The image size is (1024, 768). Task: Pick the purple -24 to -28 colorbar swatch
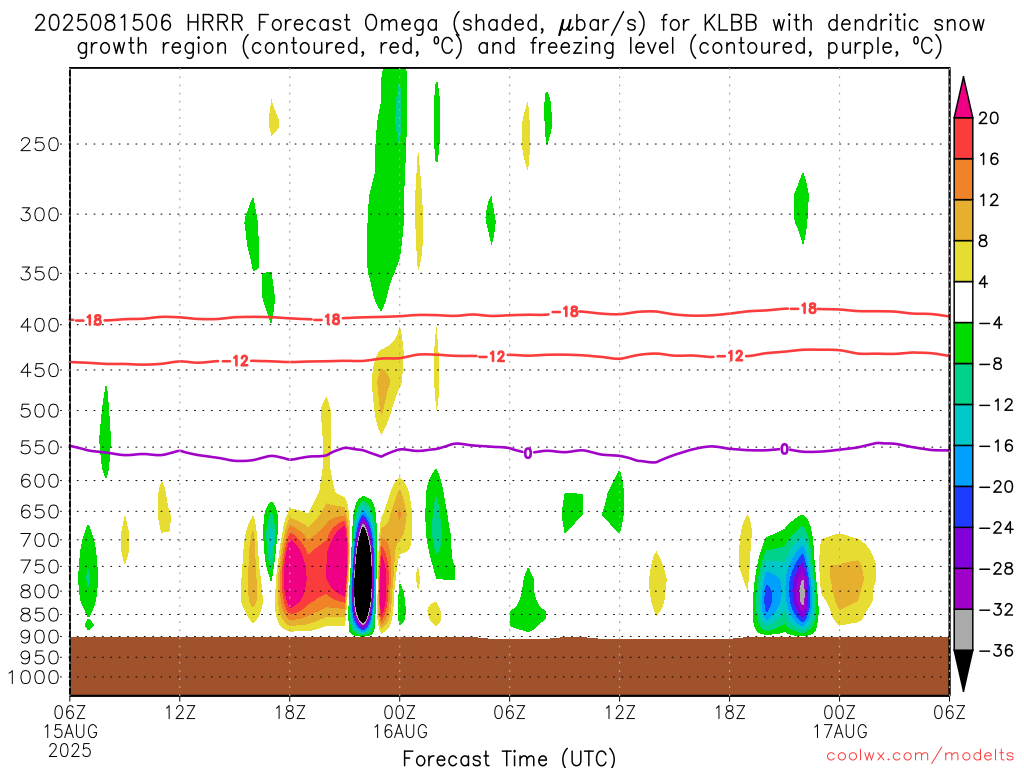point(963,548)
